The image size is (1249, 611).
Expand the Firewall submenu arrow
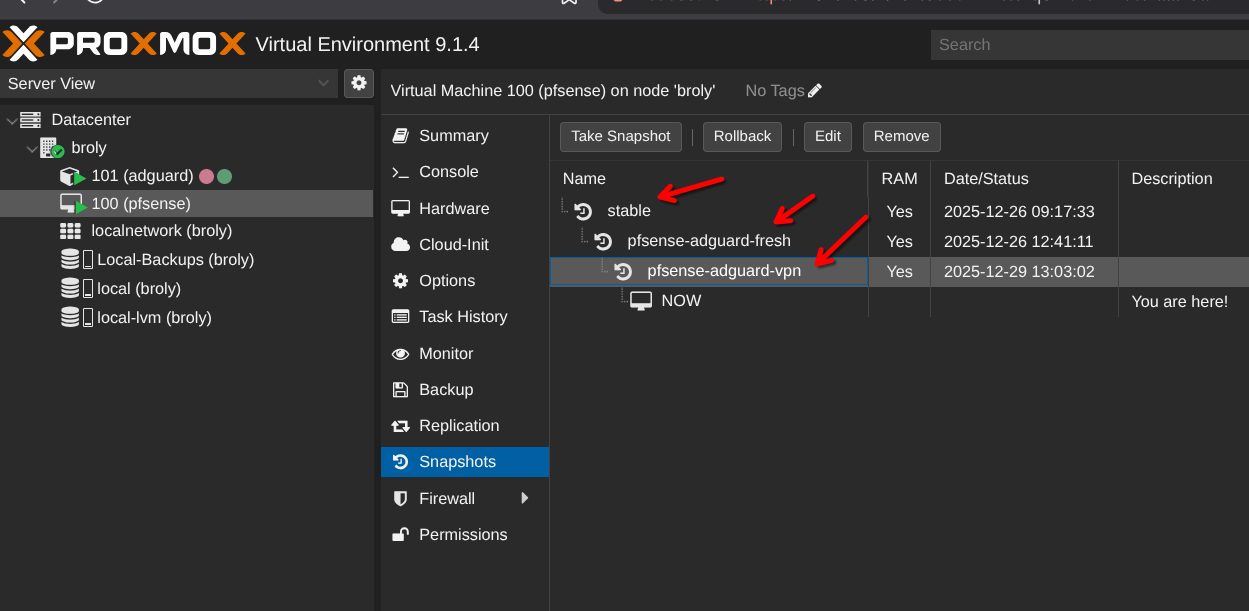[x=525, y=498]
